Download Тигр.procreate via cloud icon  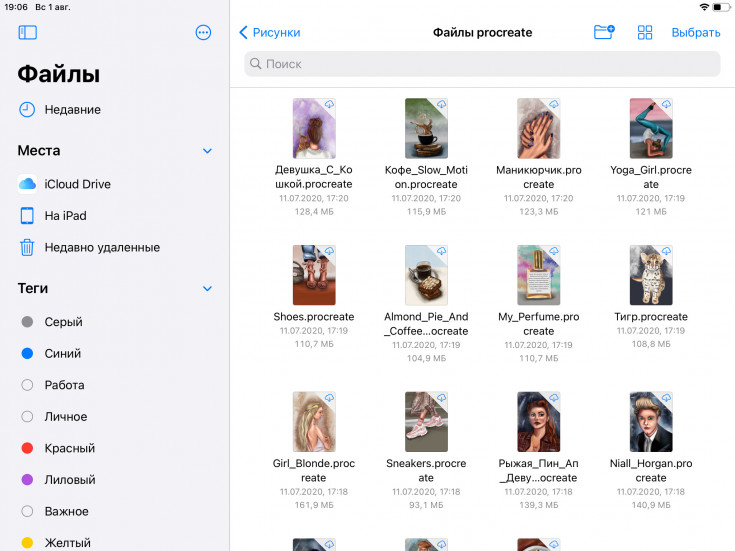(x=667, y=251)
